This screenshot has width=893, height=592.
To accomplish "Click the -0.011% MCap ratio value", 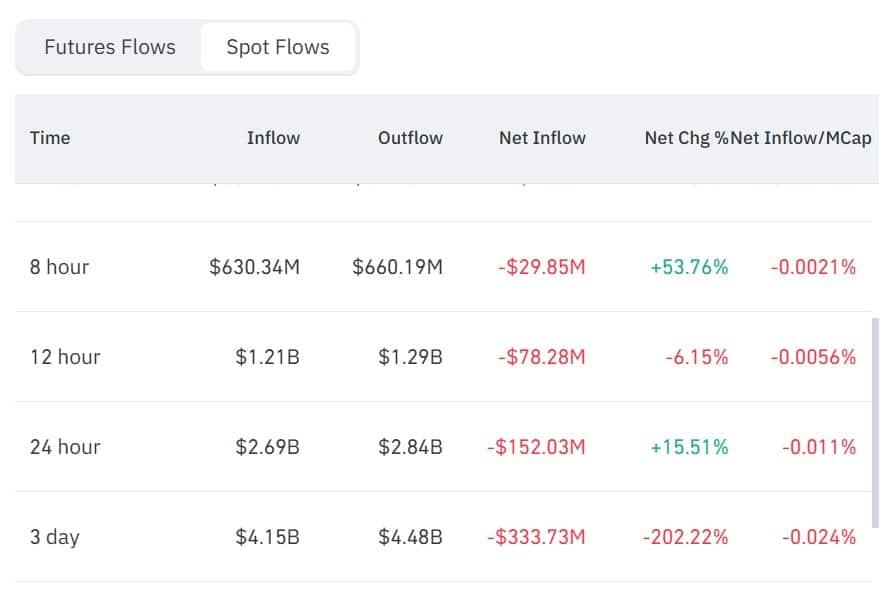I will tap(819, 447).
